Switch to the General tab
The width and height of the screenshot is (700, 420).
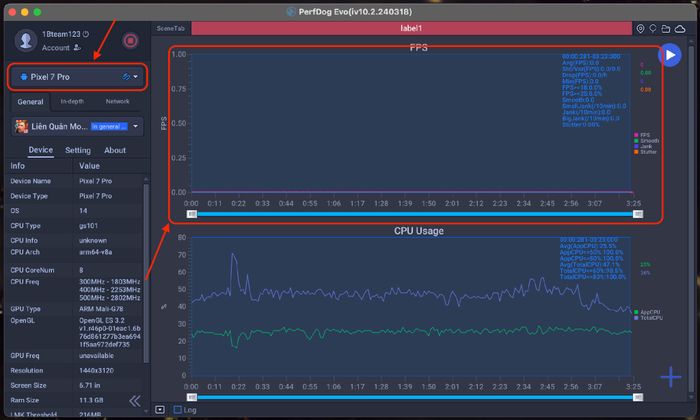click(x=30, y=102)
